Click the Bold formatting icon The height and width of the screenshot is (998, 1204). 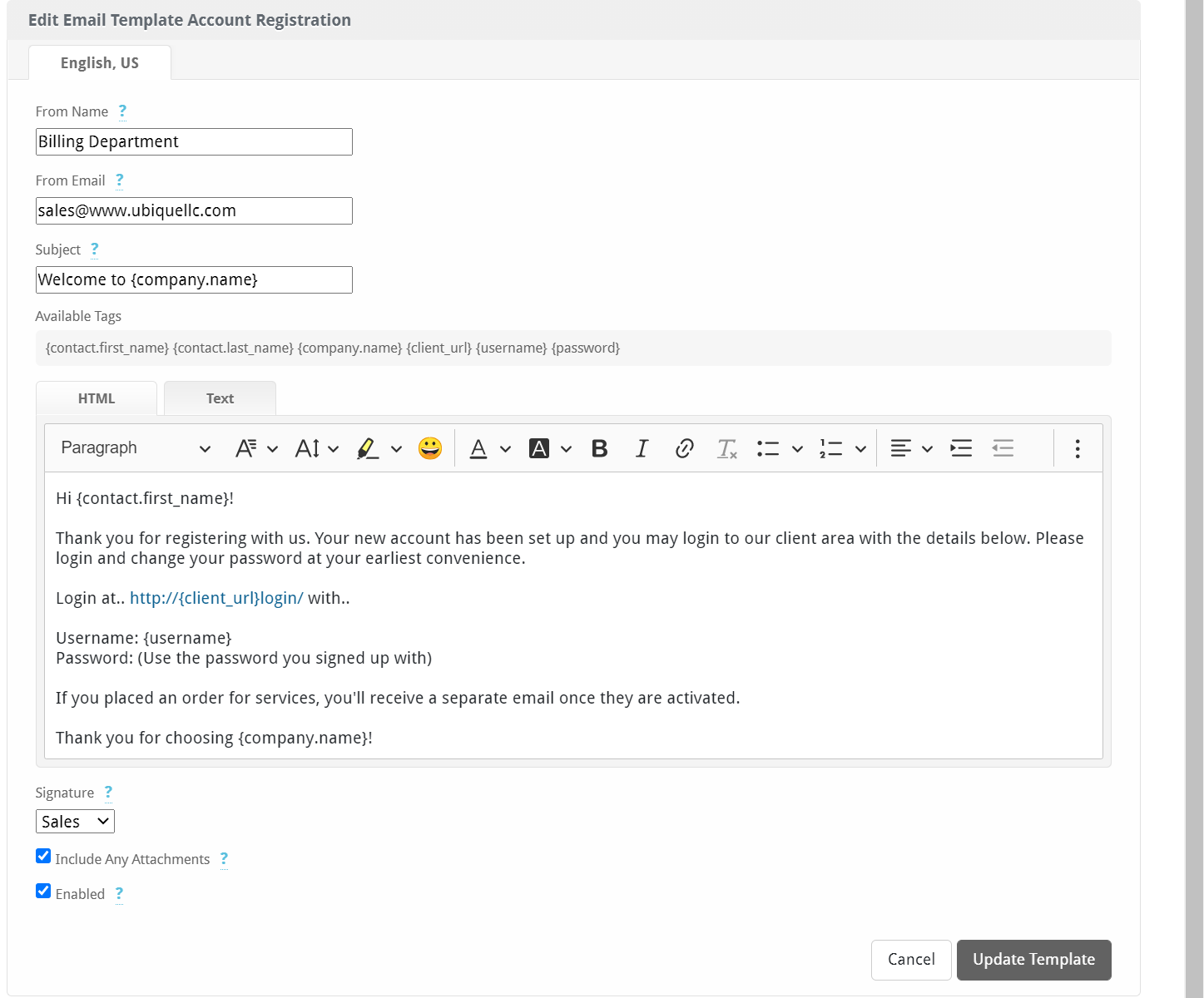pyautogui.click(x=599, y=449)
